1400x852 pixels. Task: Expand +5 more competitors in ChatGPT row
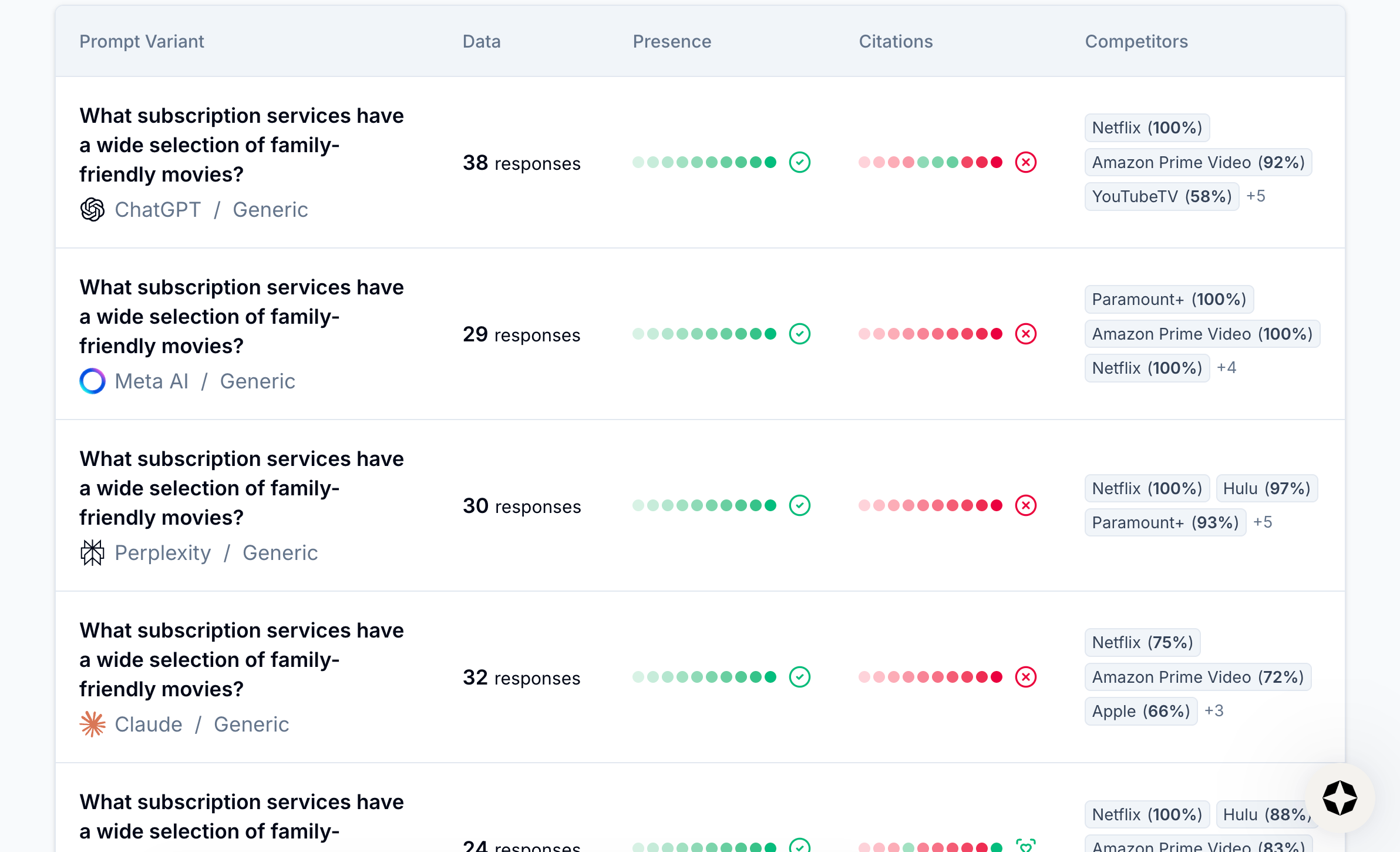(1256, 196)
